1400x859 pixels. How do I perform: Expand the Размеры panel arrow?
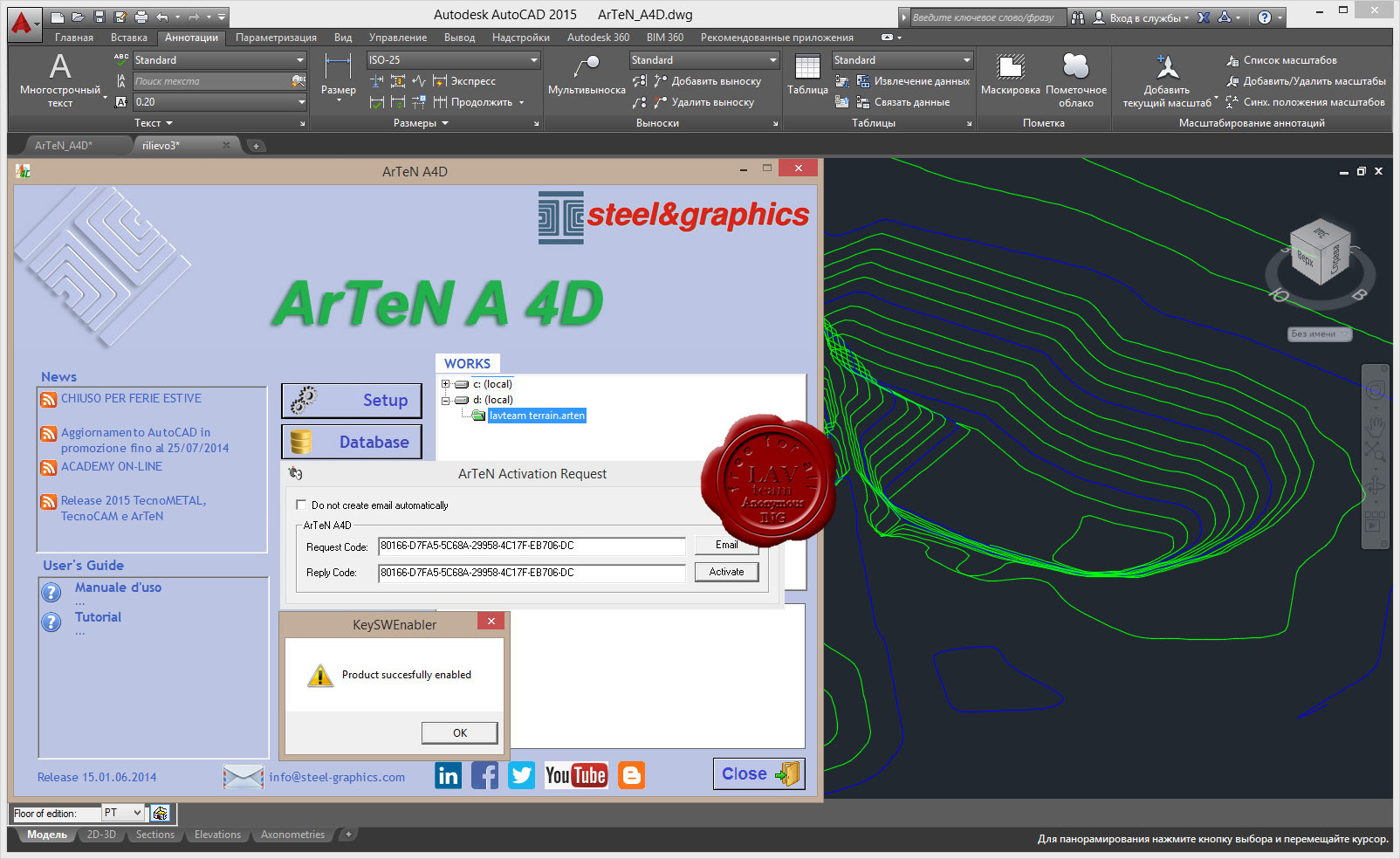tap(445, 123)
